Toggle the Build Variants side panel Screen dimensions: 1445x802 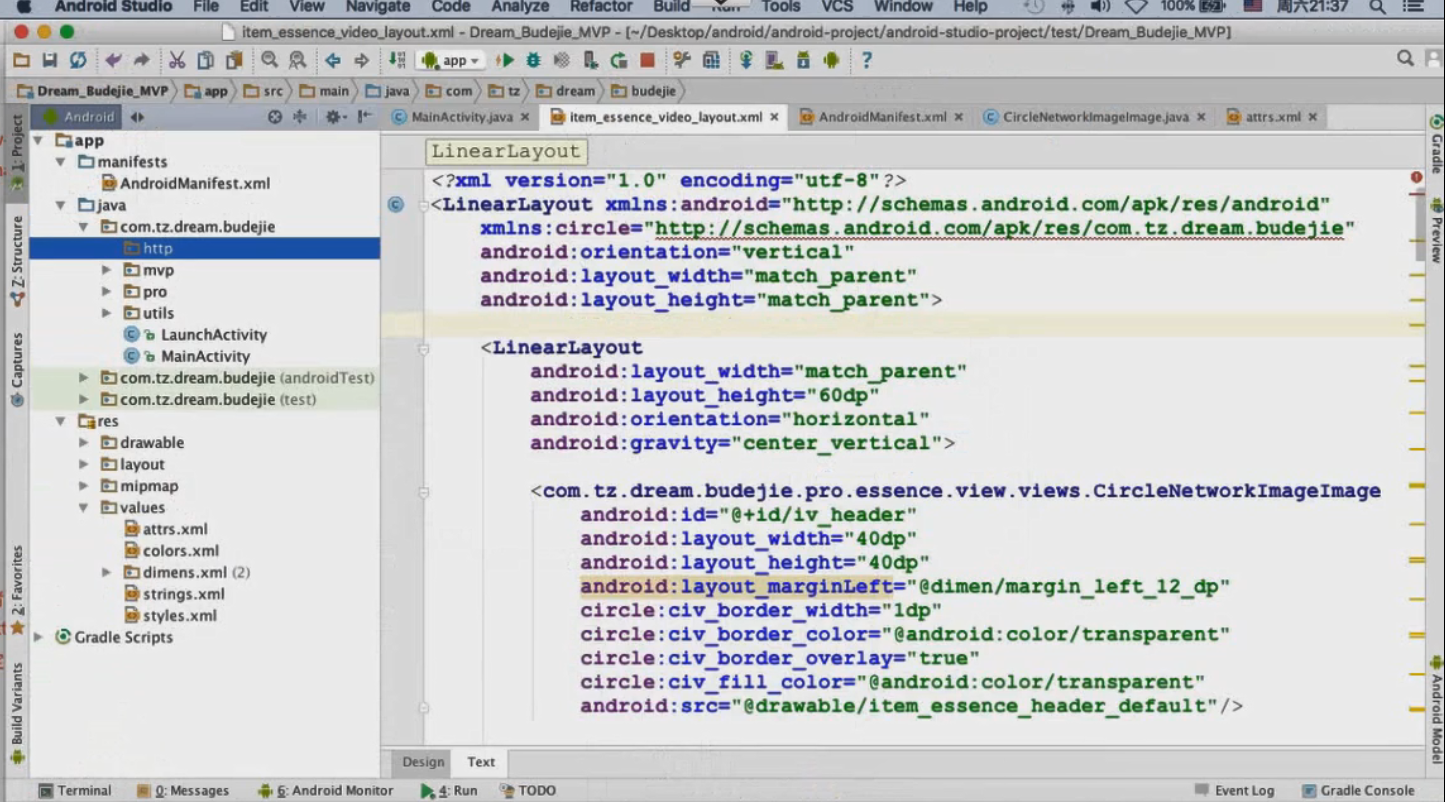click(x=16, y=714)
